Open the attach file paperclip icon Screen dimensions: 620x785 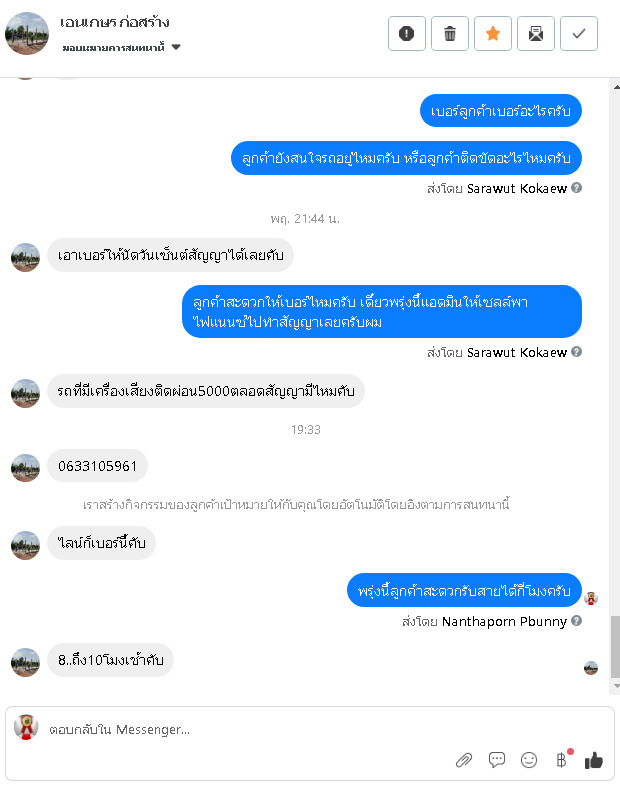pyautogui.click(x=464, y=760)
